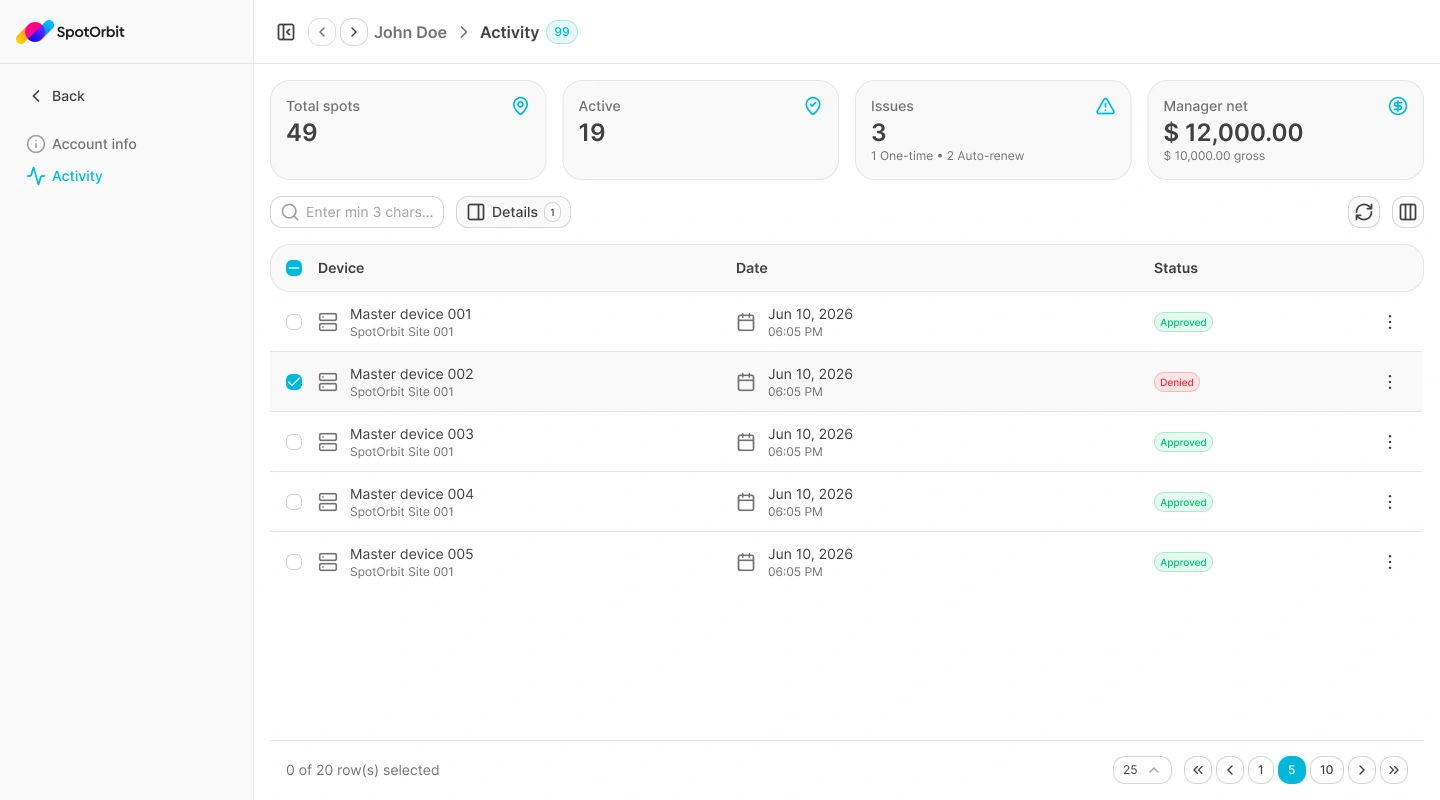
Task: Collapse the sidebar panel icon
Action: click(x=286, y=32)
